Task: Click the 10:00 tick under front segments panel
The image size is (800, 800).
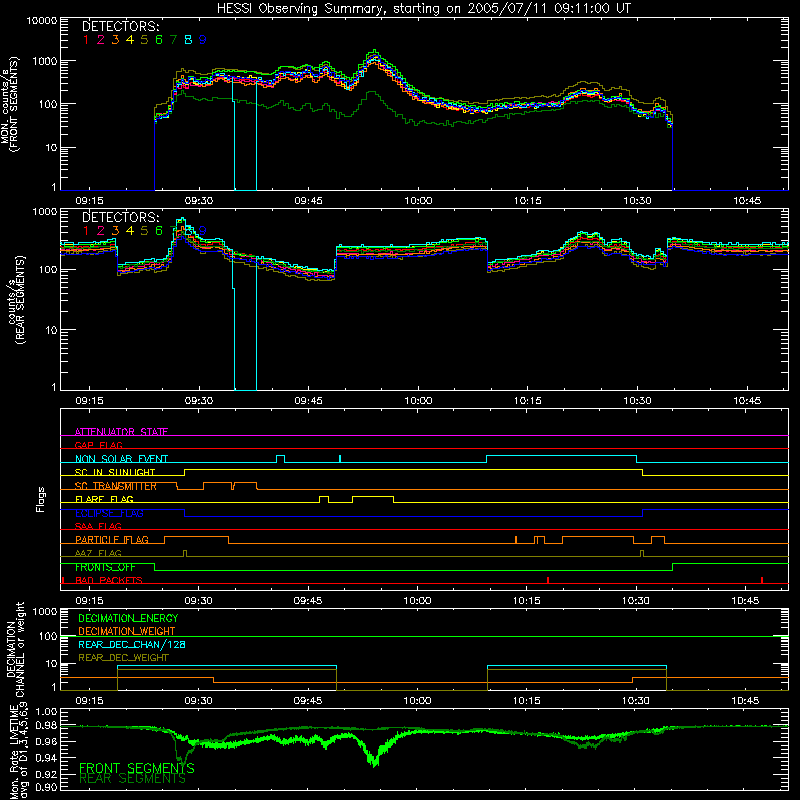Action: click(418, 201)
